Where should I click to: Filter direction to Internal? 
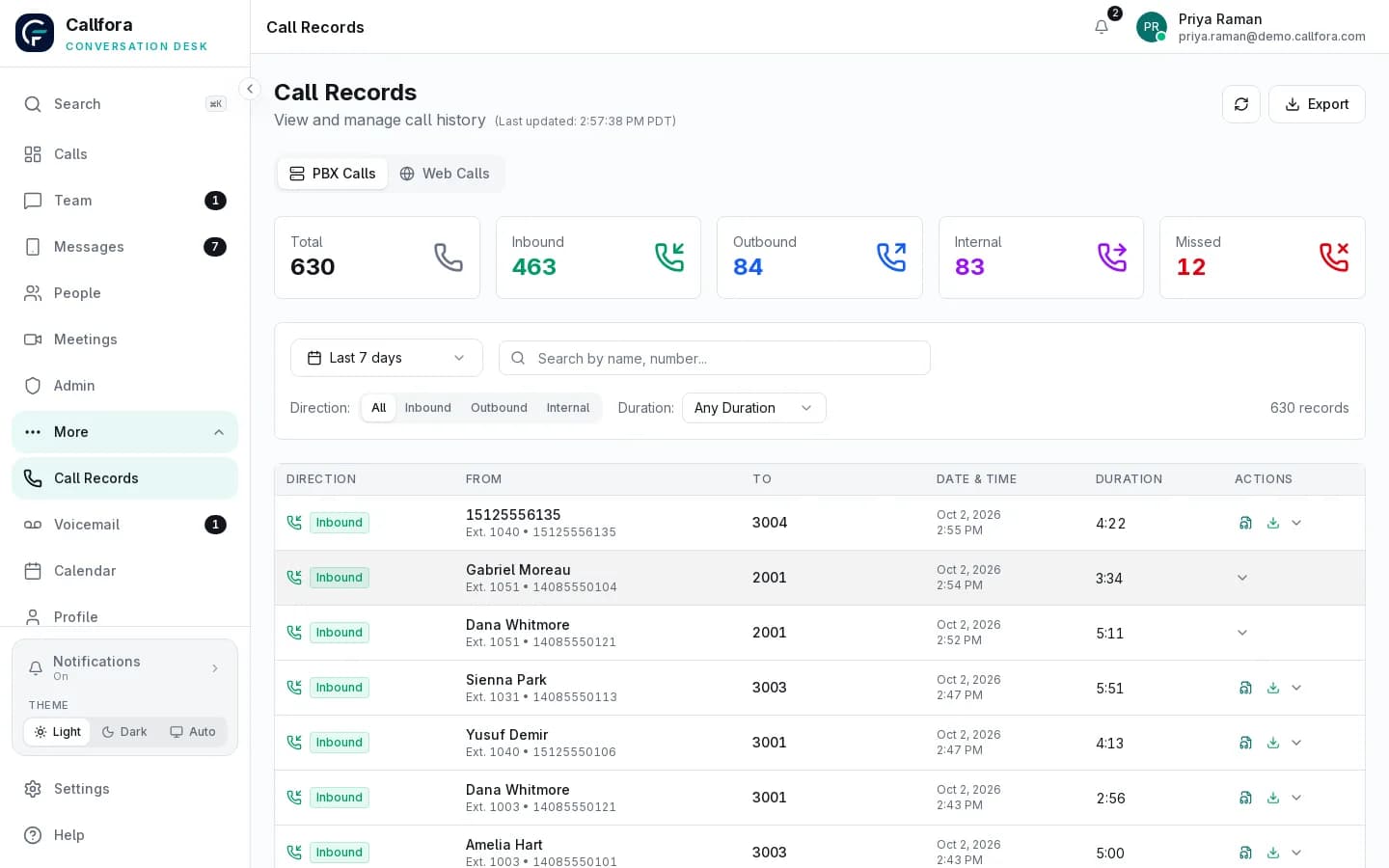(568, 408)
